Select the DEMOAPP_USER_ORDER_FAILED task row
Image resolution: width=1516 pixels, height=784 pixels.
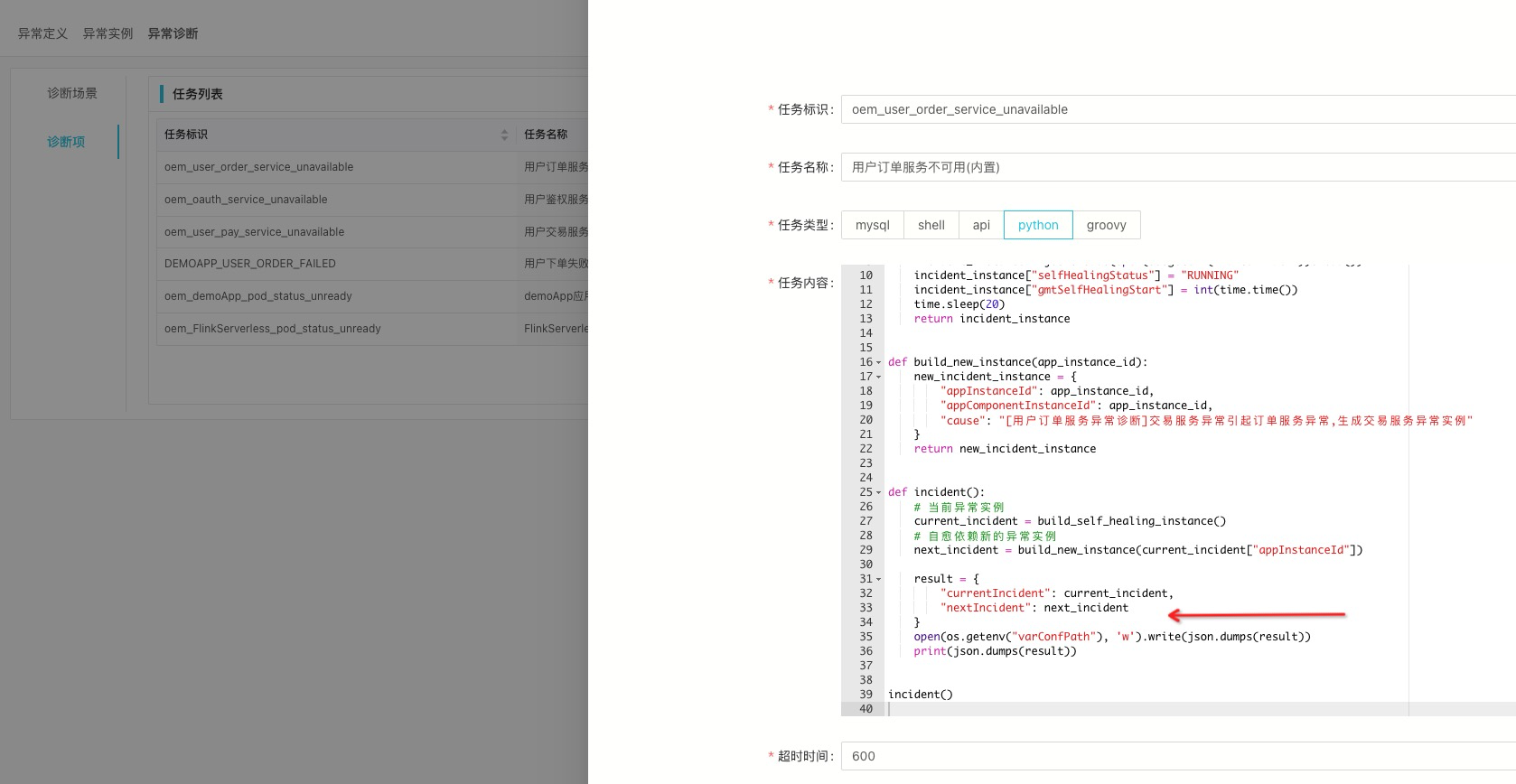pyautogui.click(x=250, y=264)
